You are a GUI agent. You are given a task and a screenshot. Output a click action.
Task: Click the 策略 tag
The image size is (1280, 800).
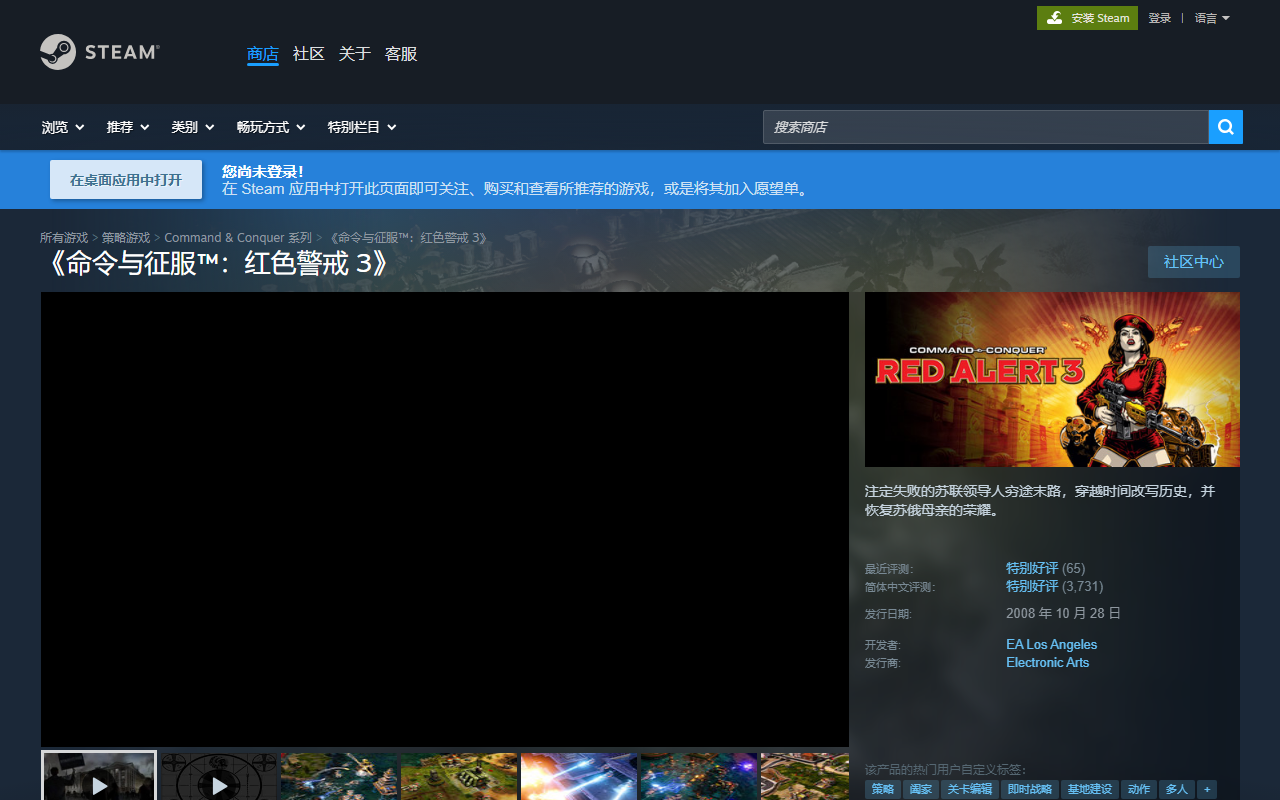point(883,789)
